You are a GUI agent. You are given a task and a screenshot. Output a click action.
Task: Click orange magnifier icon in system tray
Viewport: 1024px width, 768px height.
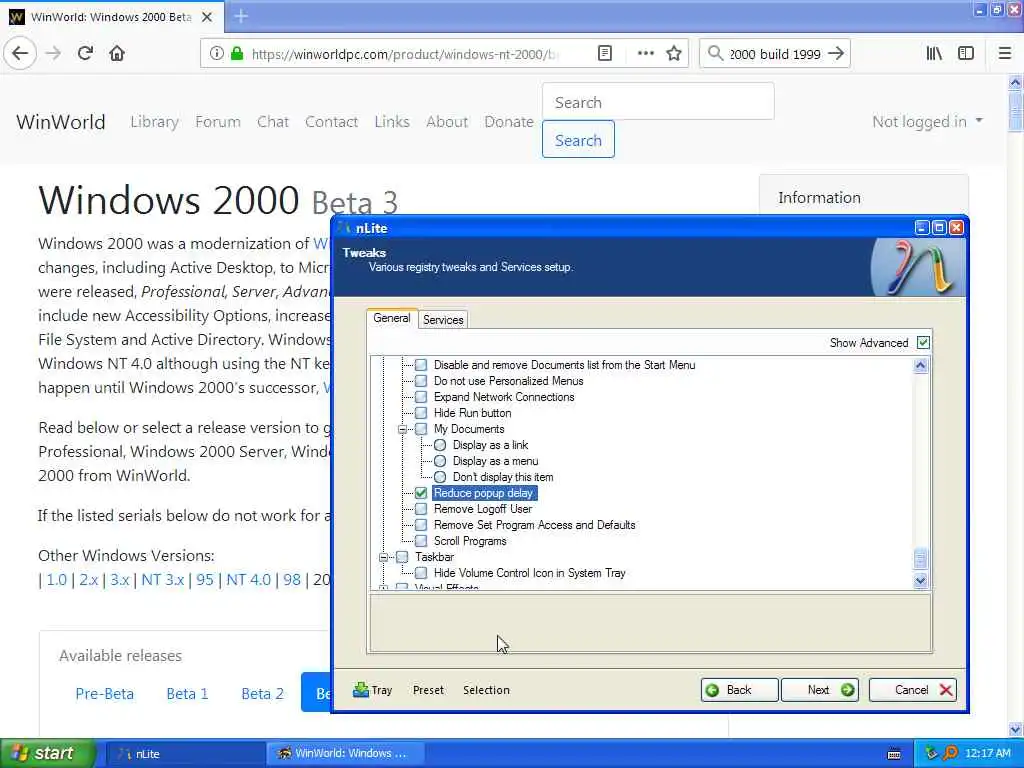click(x=950, y=753)
